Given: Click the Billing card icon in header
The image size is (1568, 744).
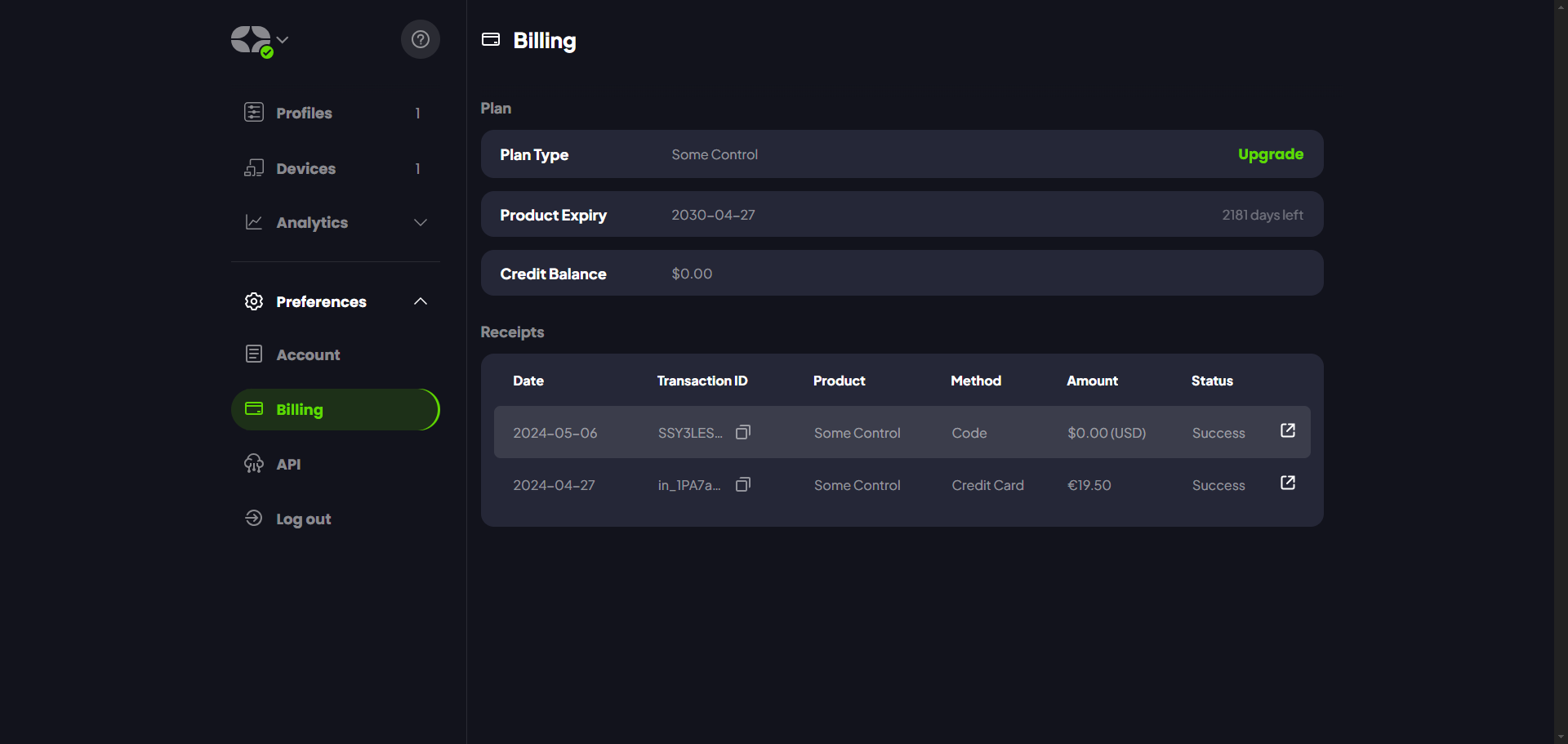Looking at the screenshot, I should (491, 39).
